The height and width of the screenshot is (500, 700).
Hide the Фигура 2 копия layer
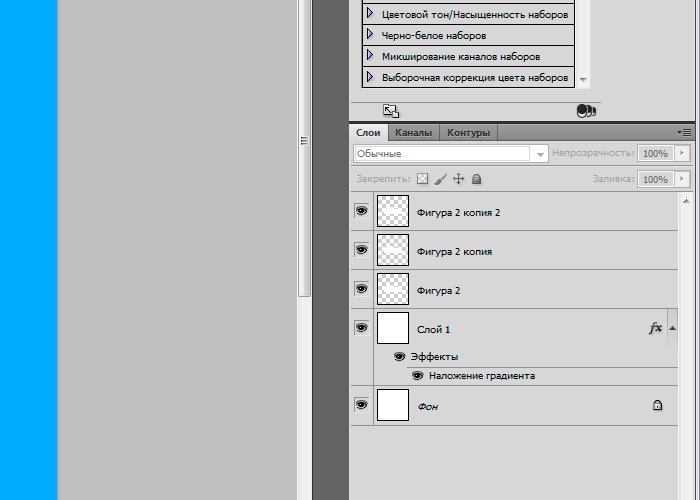[362, 250]
